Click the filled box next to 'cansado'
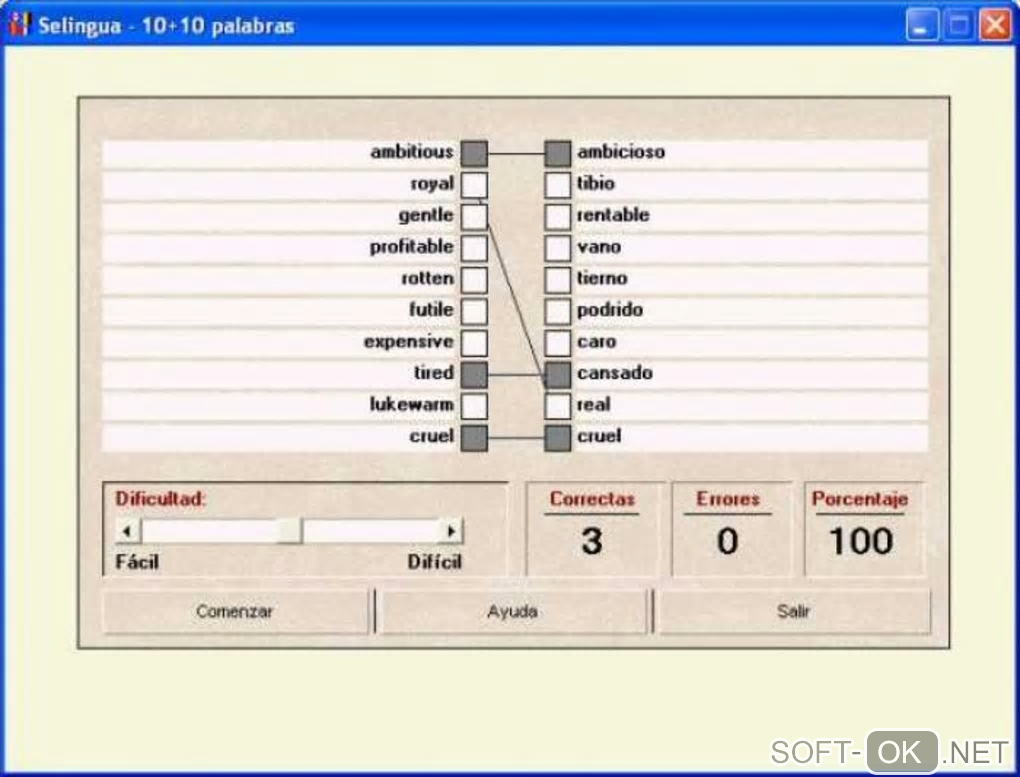The width and height of the screenshot is (1020, 777). click(x=557, y=375)
